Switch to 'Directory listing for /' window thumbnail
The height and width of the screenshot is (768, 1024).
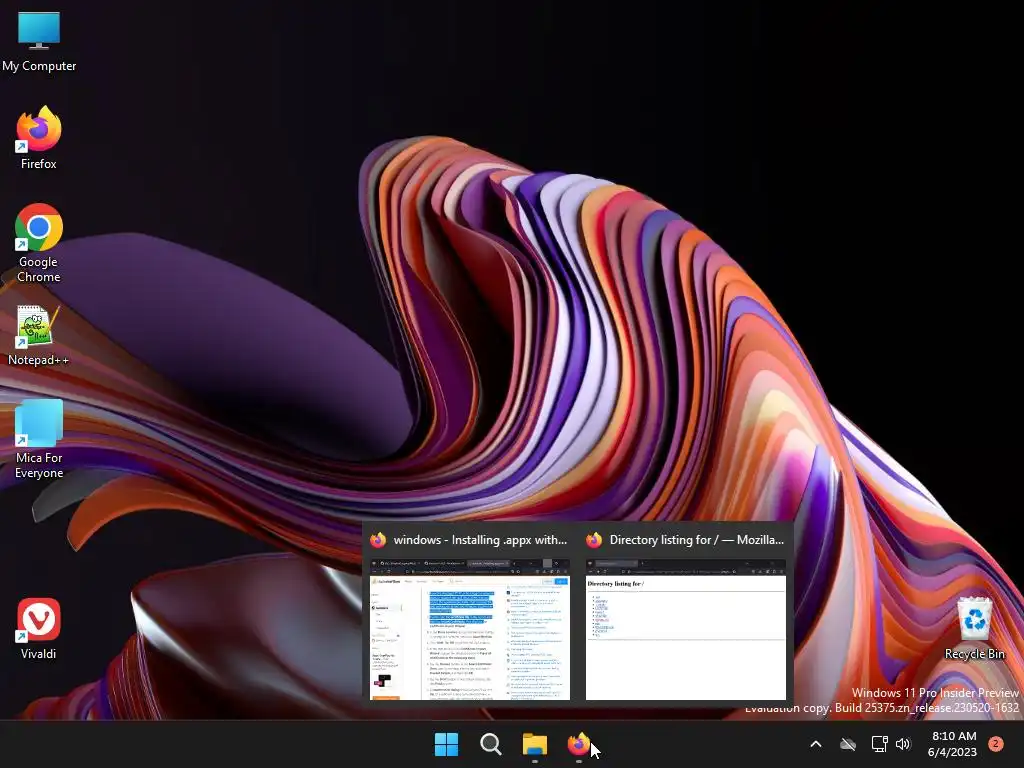coord(686,629)
